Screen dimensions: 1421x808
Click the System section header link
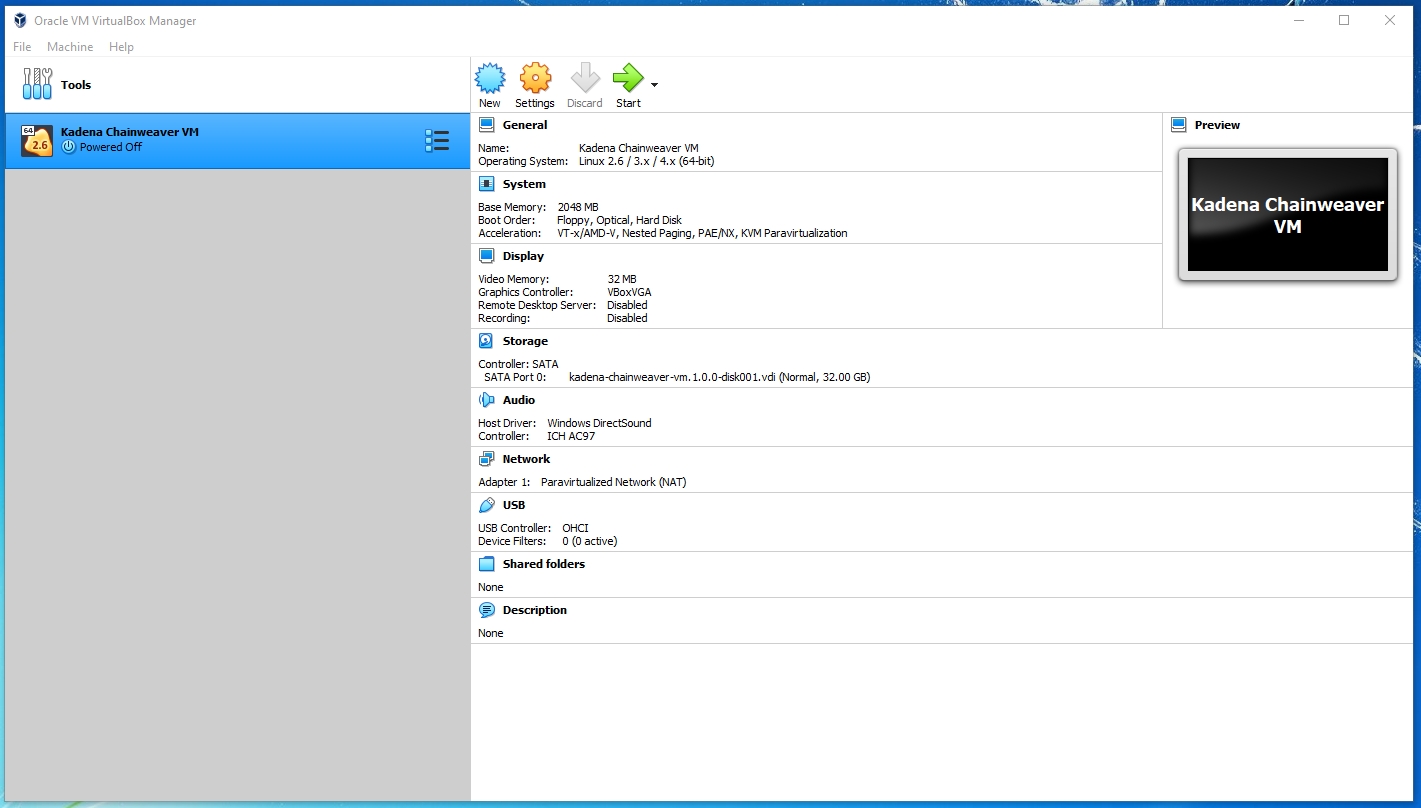524,184
